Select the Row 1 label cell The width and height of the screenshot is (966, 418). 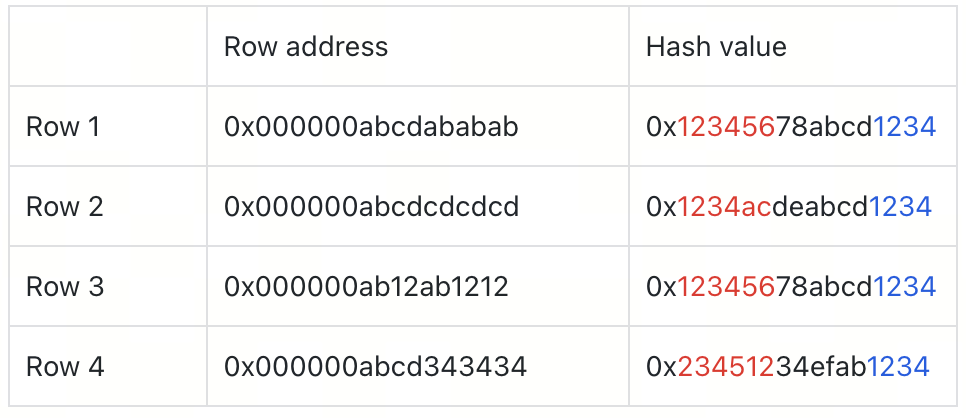coord(108,126)
